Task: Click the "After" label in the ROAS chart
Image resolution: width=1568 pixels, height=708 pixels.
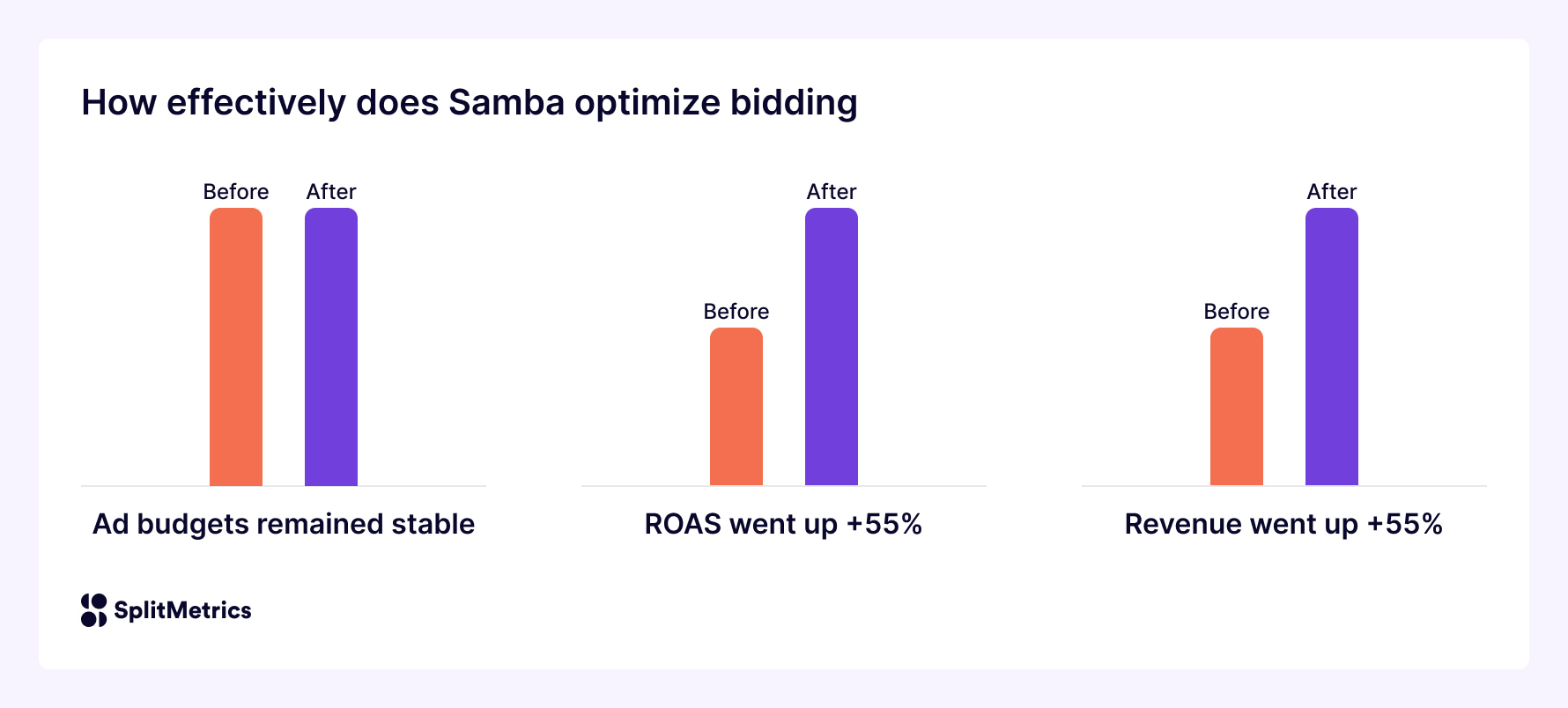Action: [x=832, y=192]
